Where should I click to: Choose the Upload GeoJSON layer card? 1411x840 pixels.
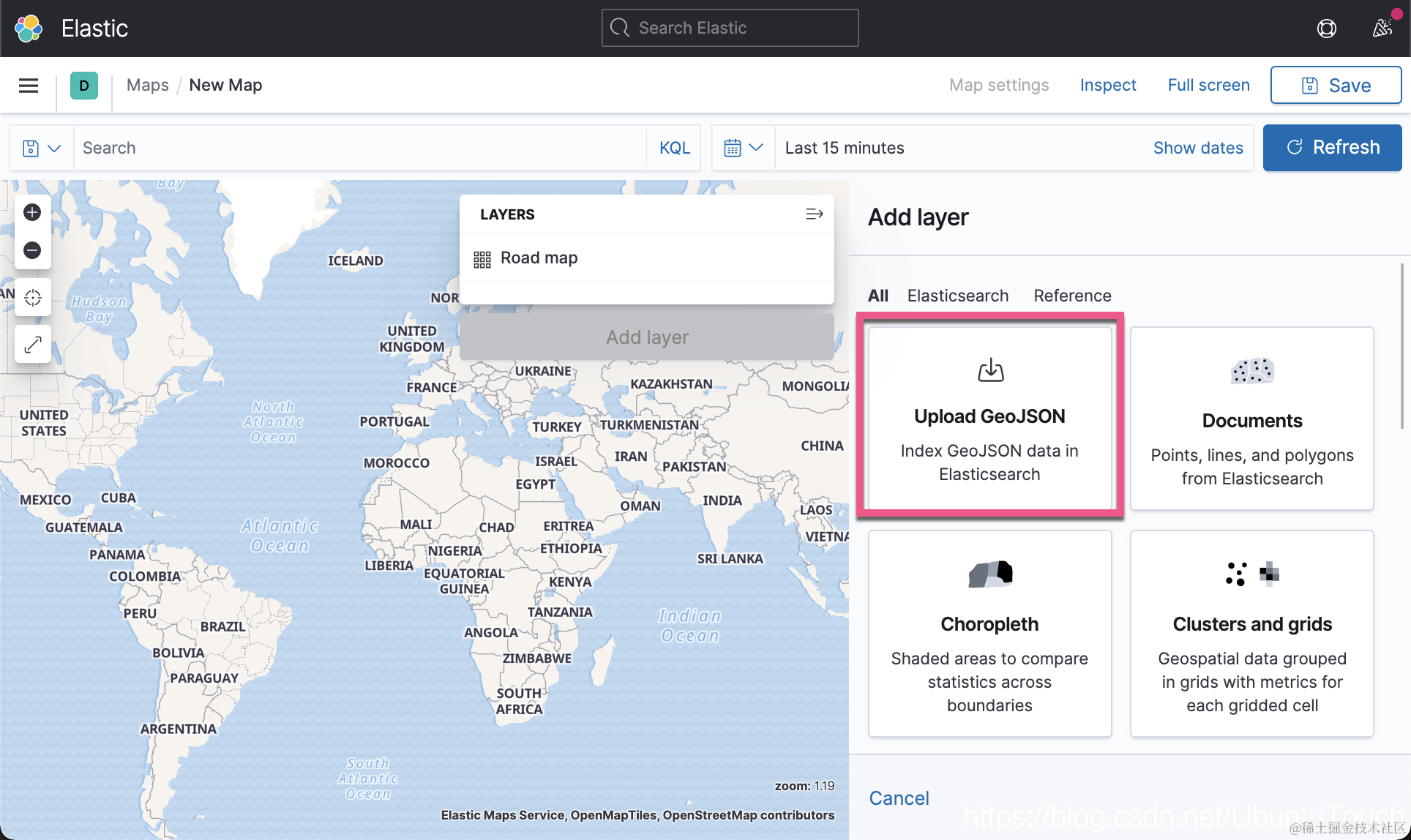[989, 418]
